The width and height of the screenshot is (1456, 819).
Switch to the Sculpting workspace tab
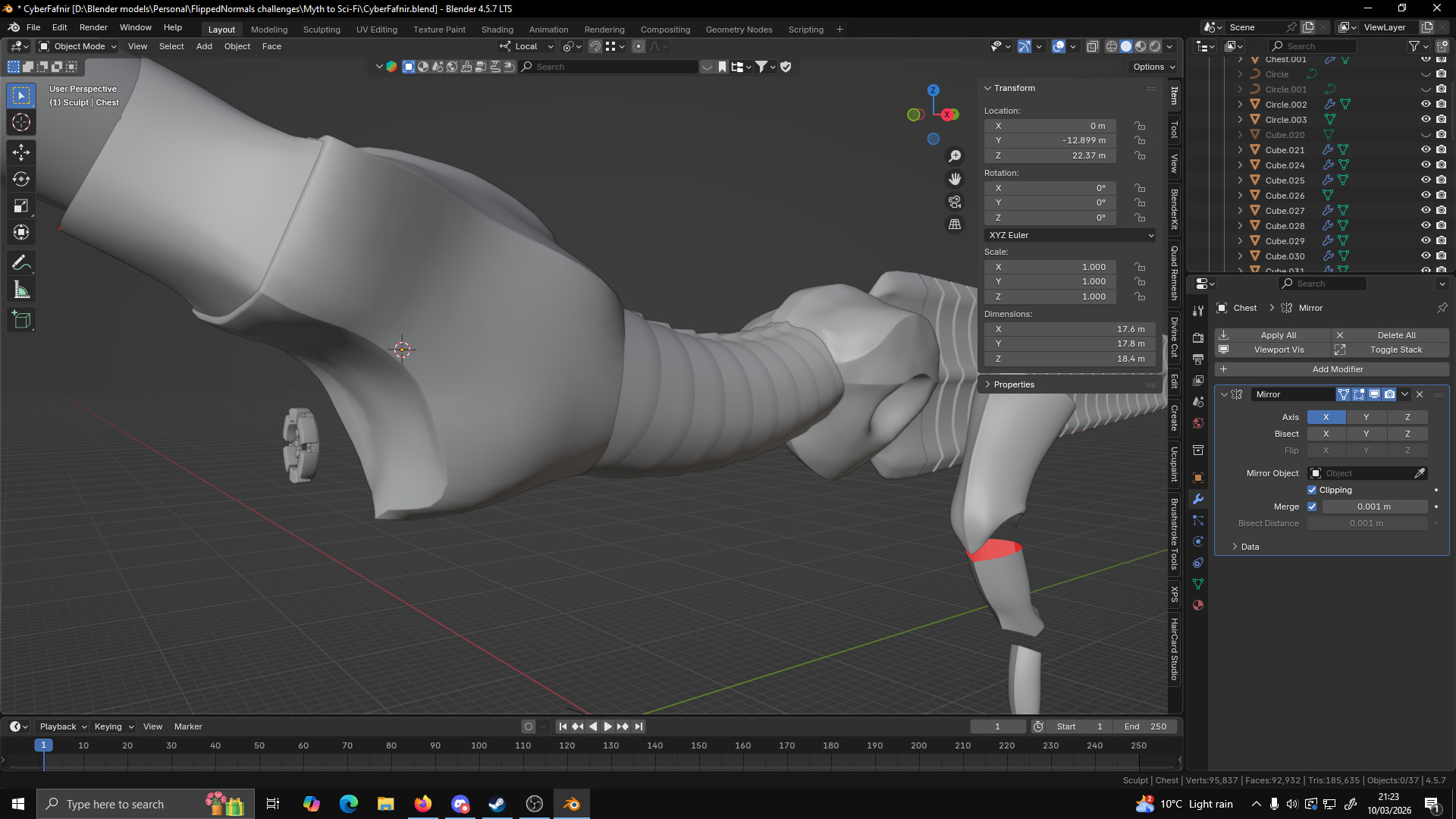pos(322,30)
